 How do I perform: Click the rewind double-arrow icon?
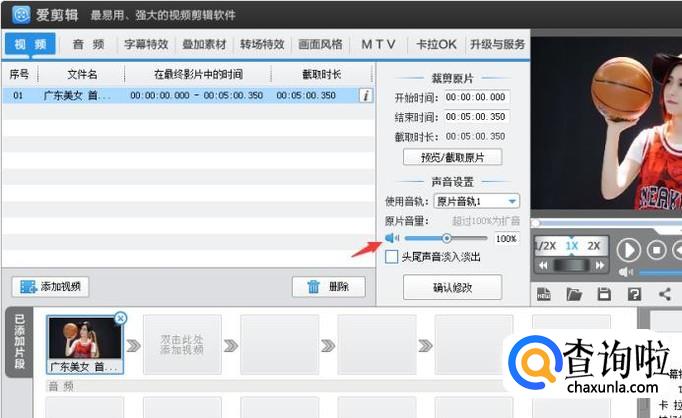543,265
